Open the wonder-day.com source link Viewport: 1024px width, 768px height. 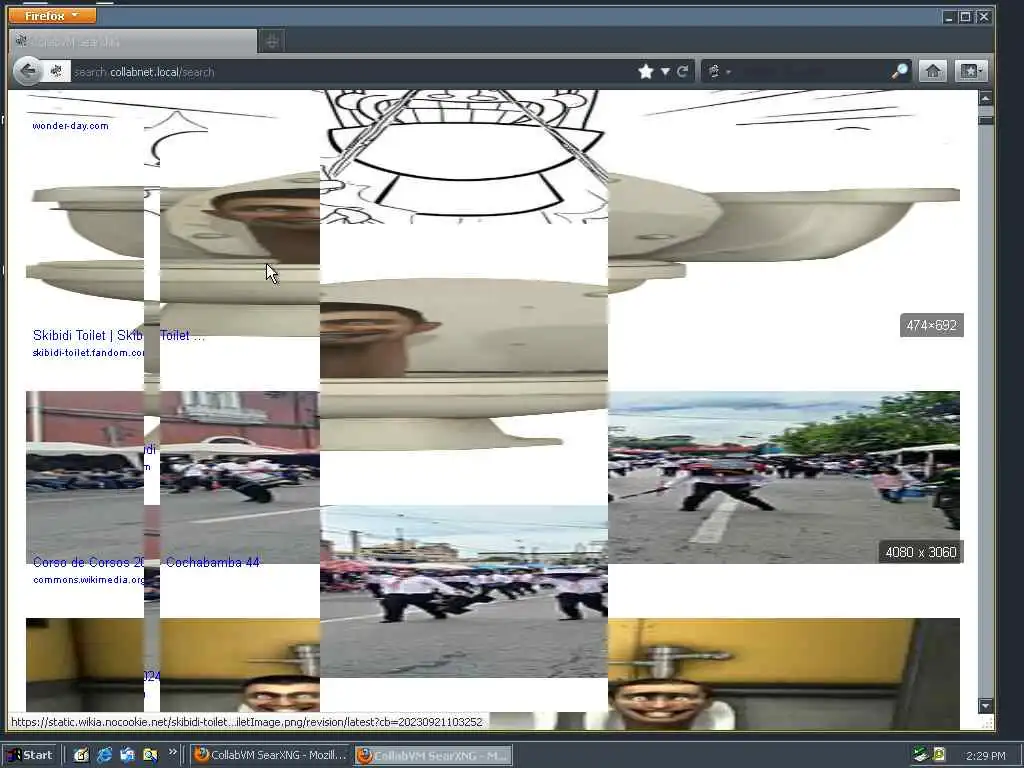71,125
